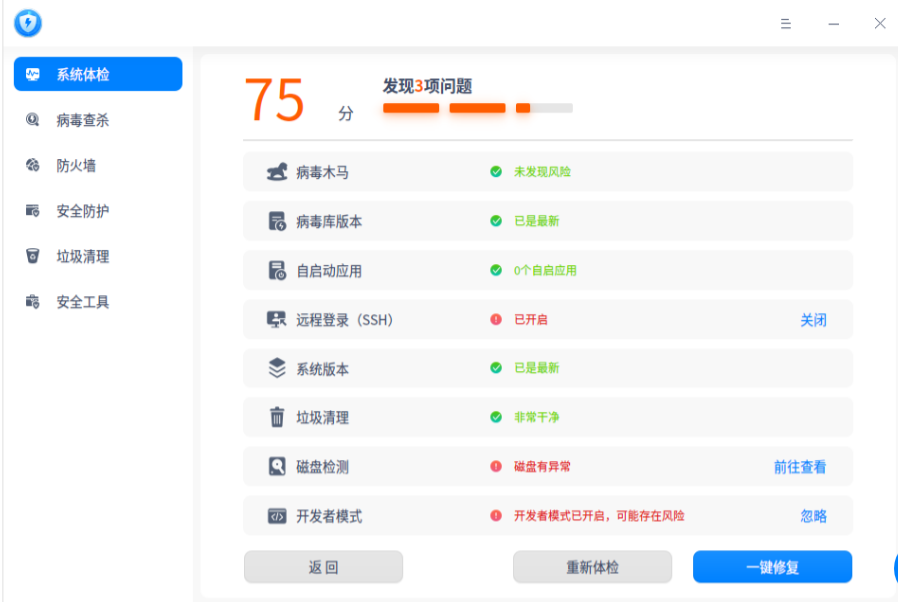The width and height of the screenshot is (898, 602).
Task: Click the 自启动应用 row label
Action: point(329,271)
